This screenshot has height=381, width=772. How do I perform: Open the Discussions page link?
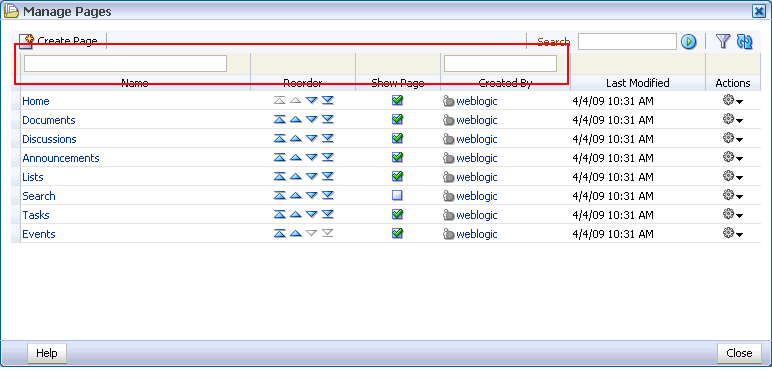[49, 139]
